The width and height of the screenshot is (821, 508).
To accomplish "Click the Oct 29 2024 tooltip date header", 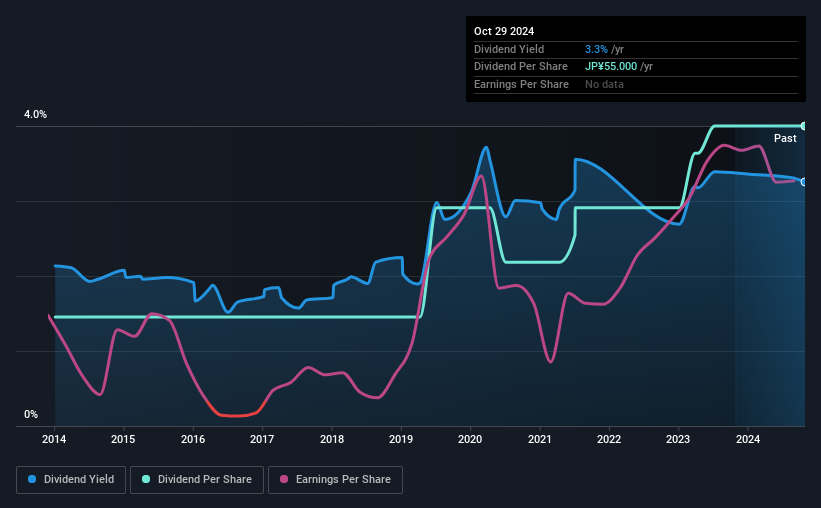I will tap(504, 31).
